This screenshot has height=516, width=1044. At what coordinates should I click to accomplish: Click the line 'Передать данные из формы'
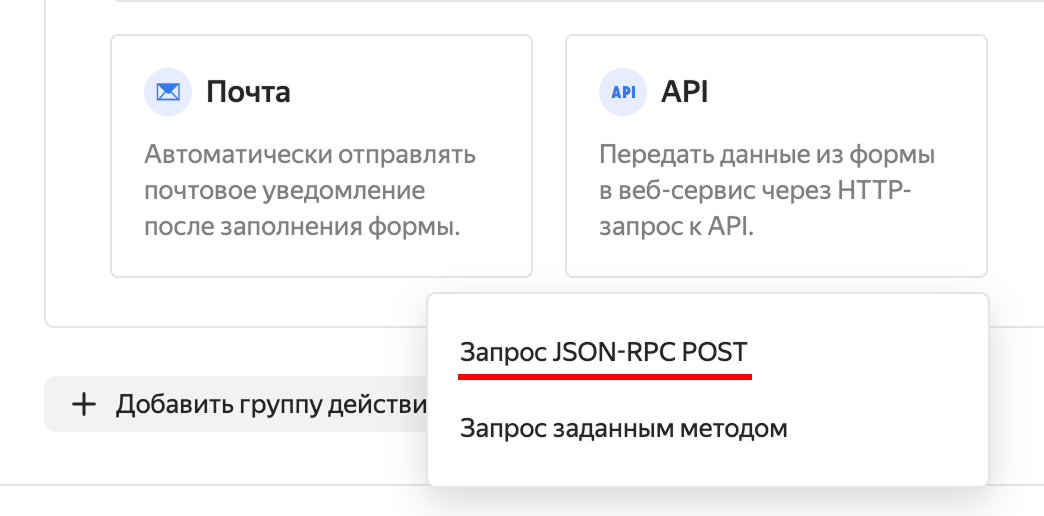point(767,155)
